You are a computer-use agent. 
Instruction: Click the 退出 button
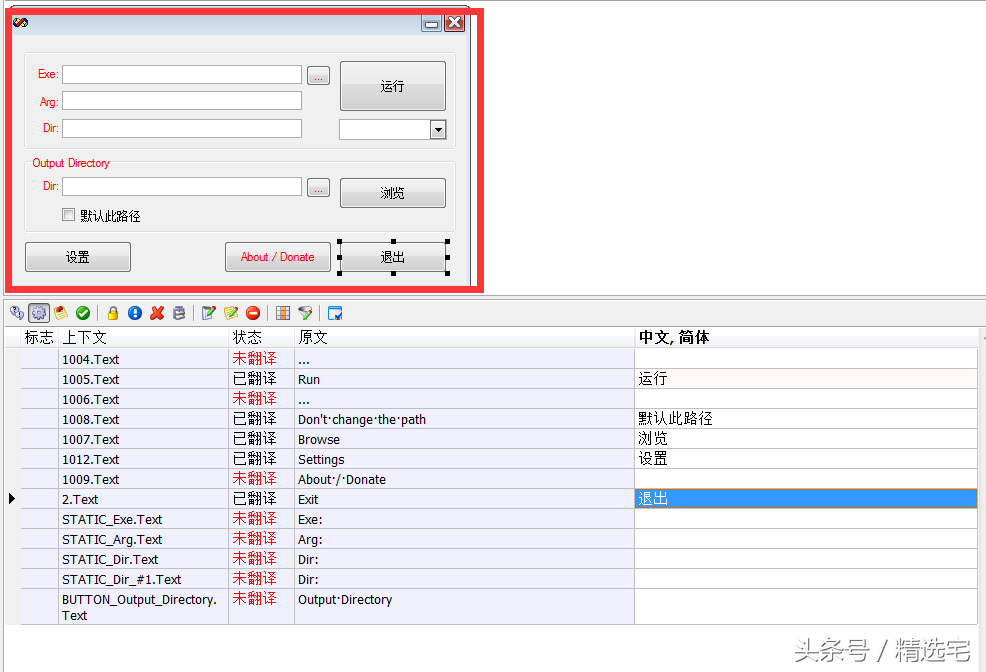coord(393,256)
